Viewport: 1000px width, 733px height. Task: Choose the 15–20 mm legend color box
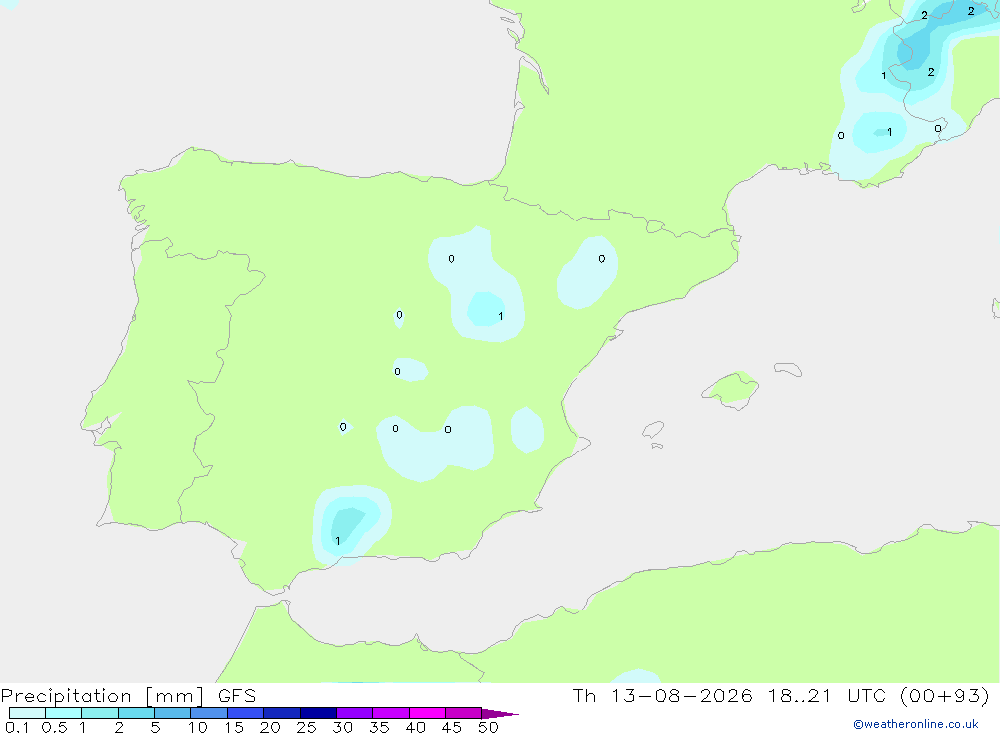[246, 713]
